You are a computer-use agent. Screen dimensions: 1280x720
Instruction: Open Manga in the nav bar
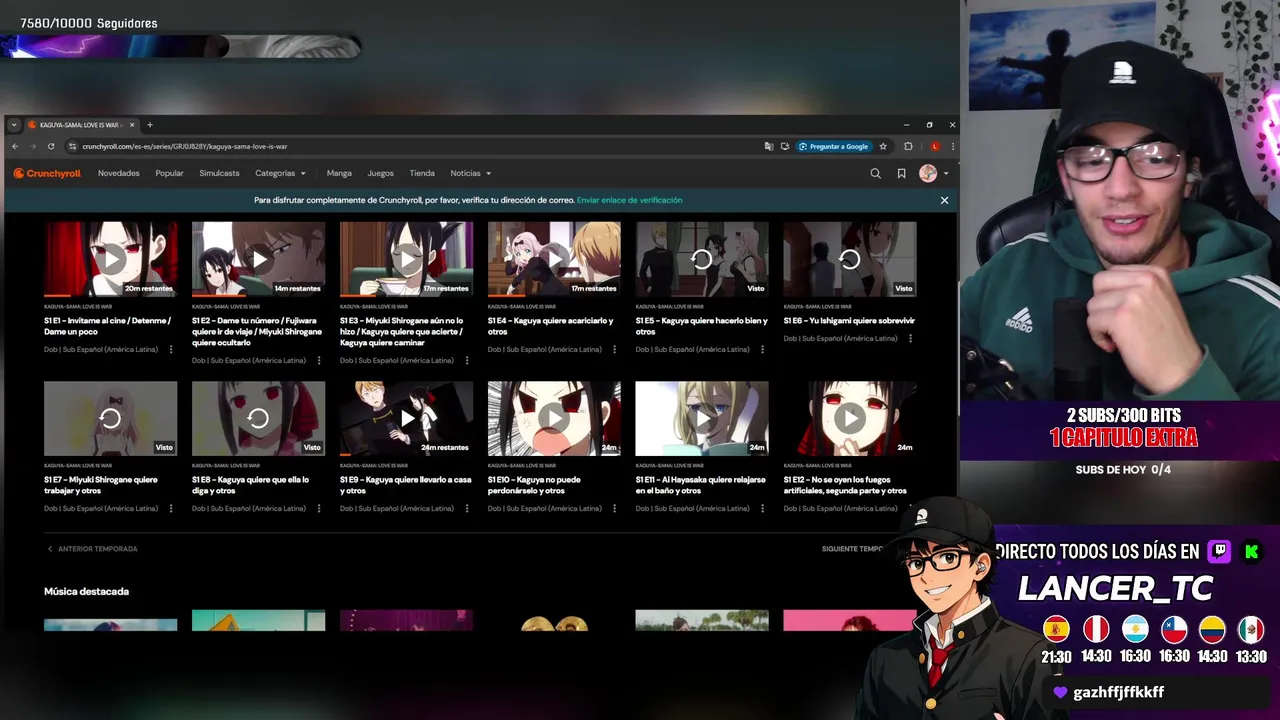(339, 173)
